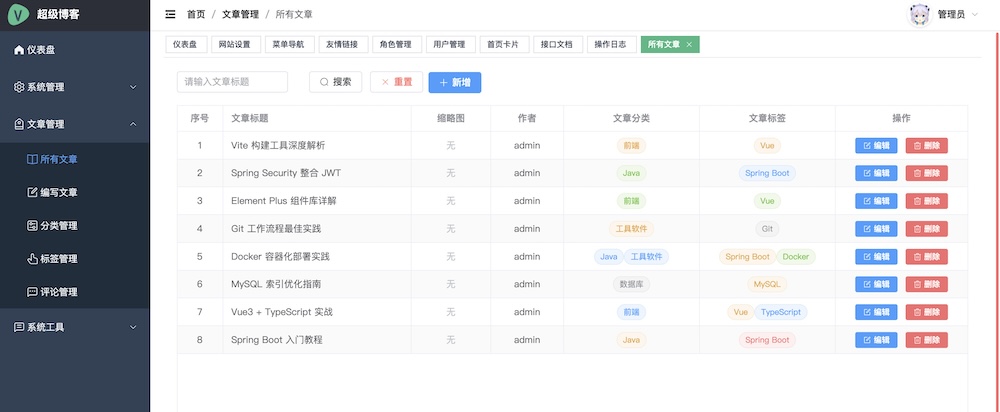Edit the Spring Boot 入门教程 article
The height and width of the screenshot is (412, 1000).
[x=876, y=340]
